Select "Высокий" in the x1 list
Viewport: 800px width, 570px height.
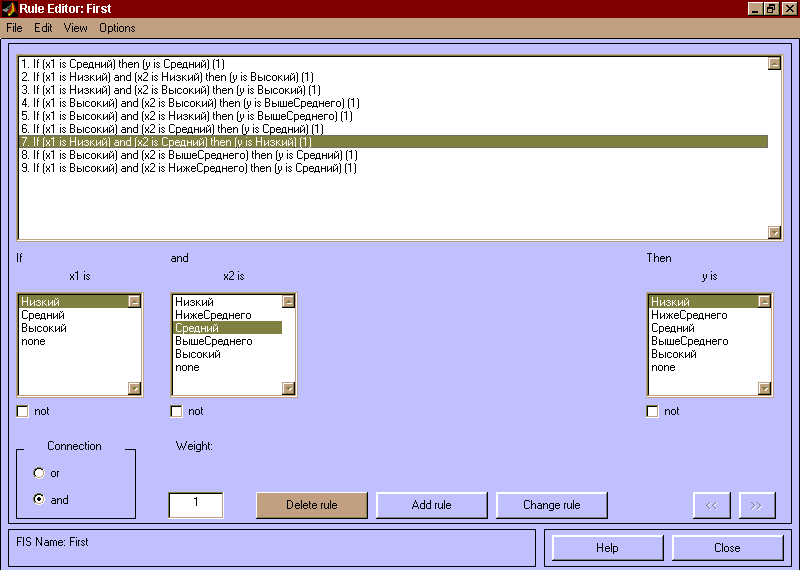tap(44, 328)
